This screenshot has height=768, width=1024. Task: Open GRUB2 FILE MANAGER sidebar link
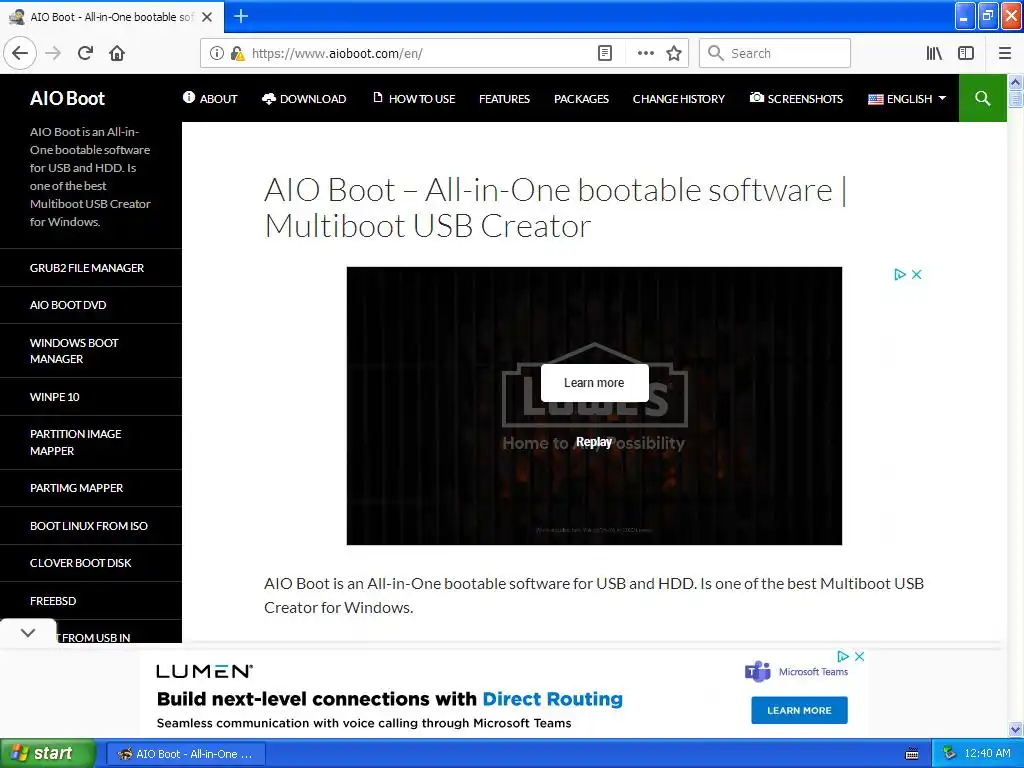click(x=87, y=268)
